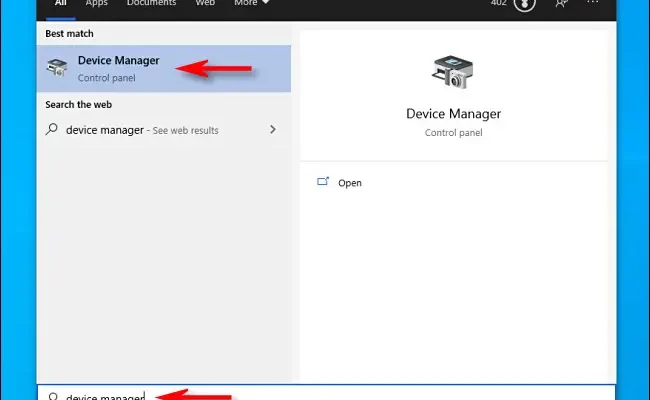Click the Open action icon

(x=323, y=182)
